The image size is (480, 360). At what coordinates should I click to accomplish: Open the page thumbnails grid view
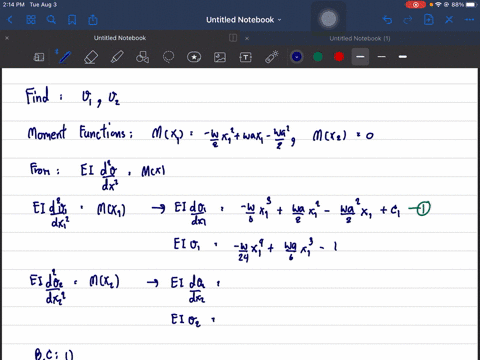(31, 20)
